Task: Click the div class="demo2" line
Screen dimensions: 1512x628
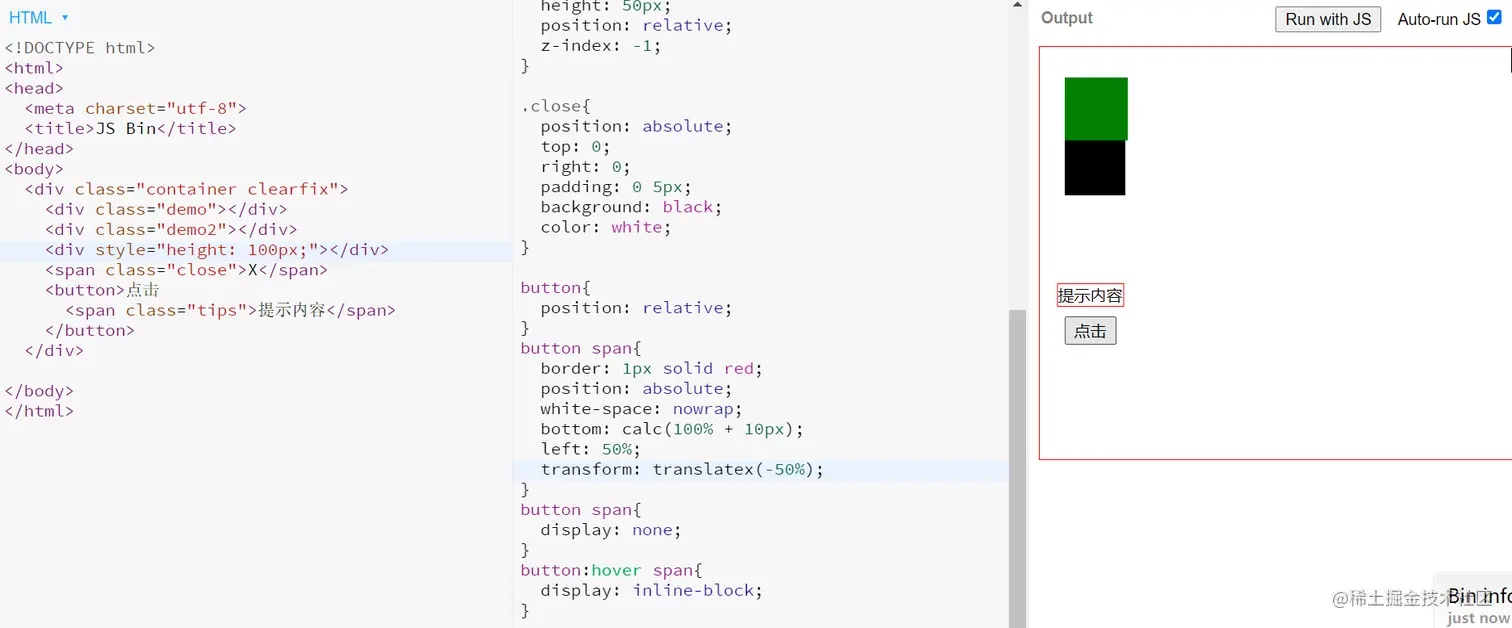Action: coord(171,229)
